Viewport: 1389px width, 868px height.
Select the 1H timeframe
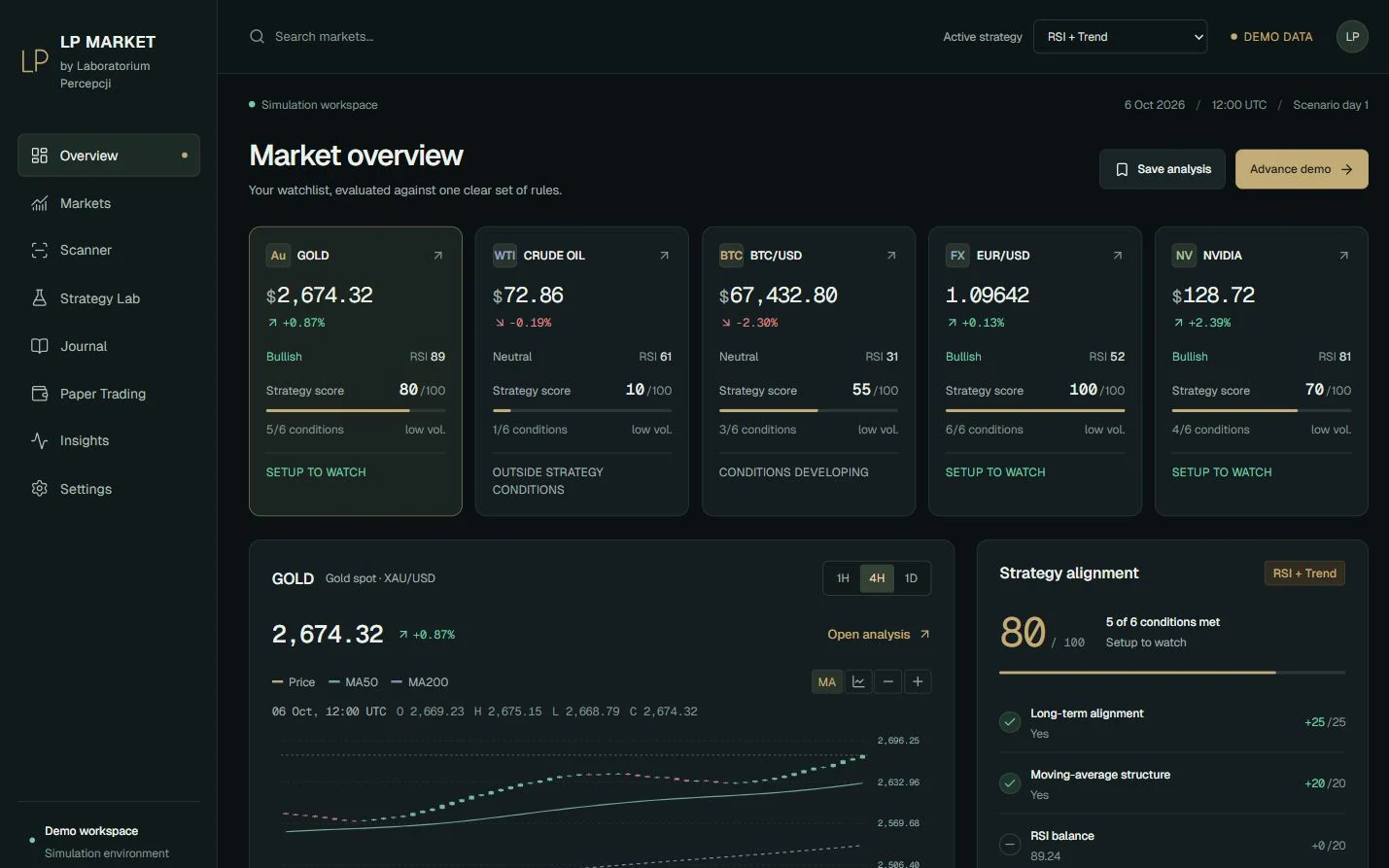pos(843,578)
